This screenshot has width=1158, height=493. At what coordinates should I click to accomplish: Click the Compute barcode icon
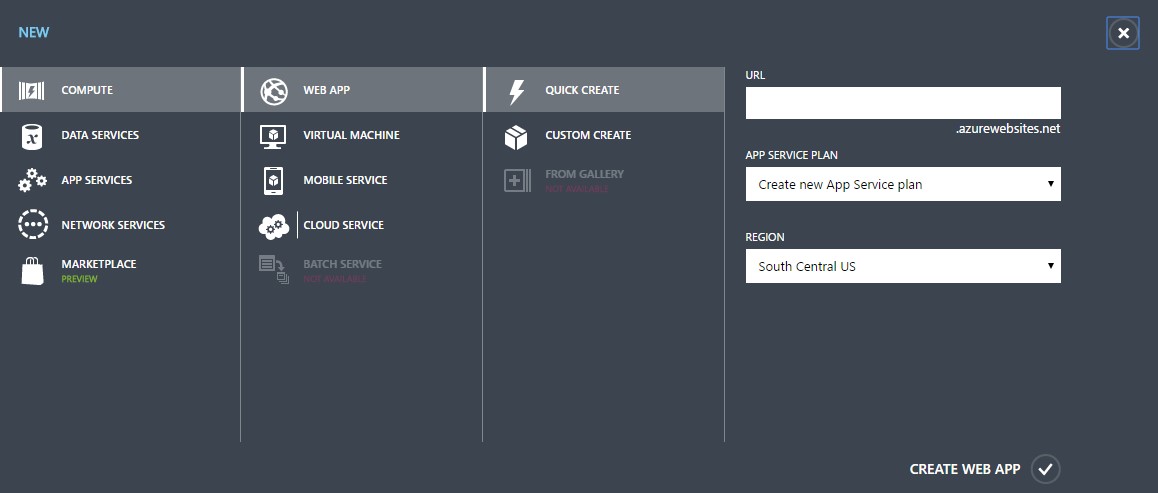point(32,91)
